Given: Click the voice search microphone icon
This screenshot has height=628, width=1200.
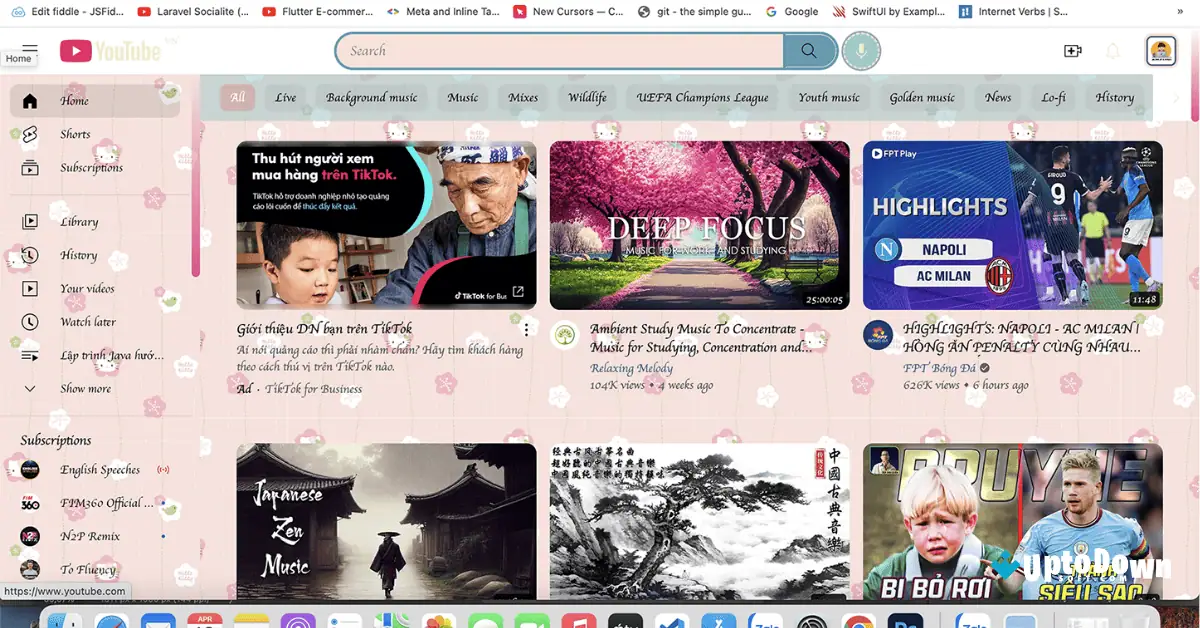Looking at the screenshot, I should point(861,51).
